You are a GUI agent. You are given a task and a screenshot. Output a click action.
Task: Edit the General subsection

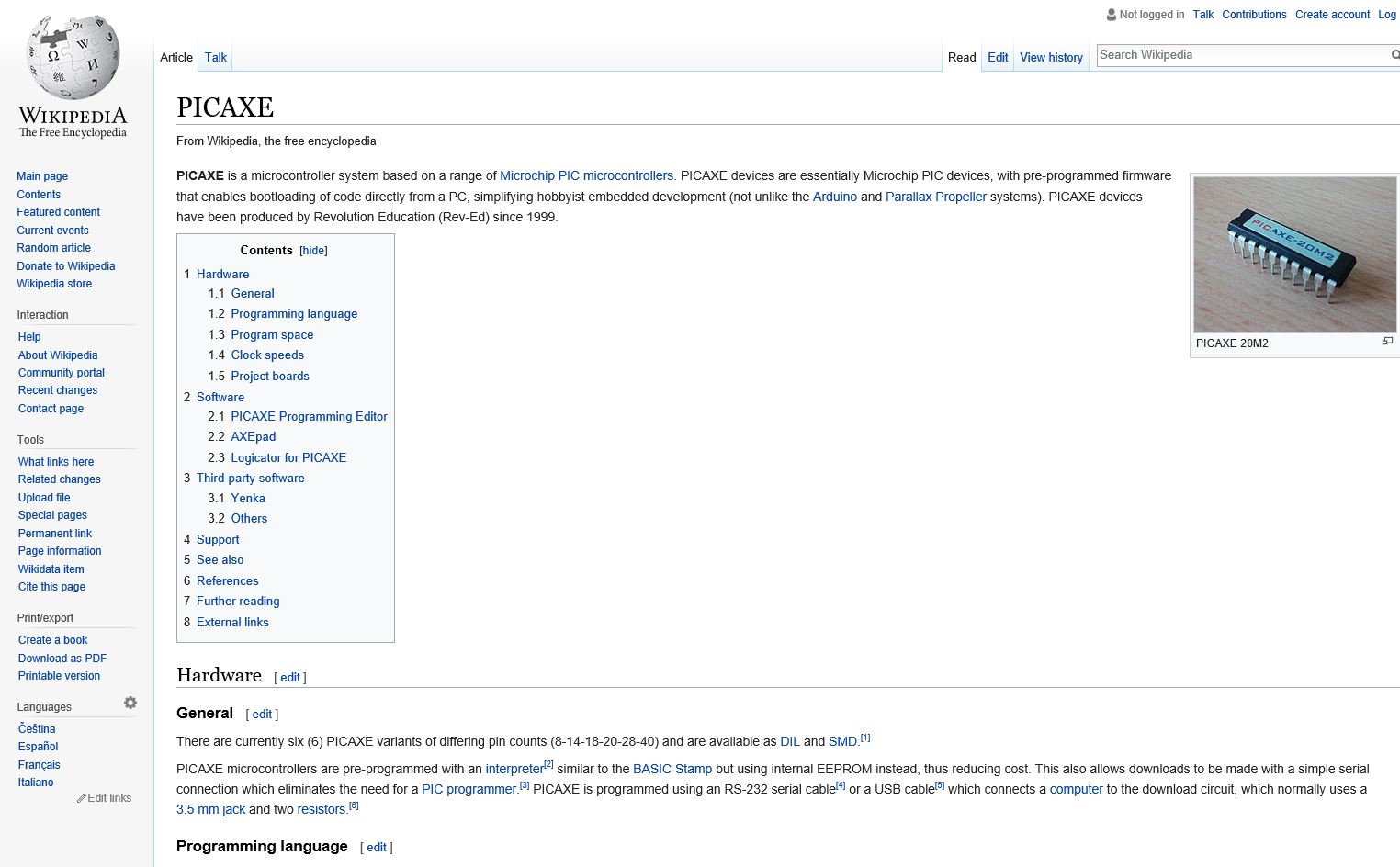262,715
